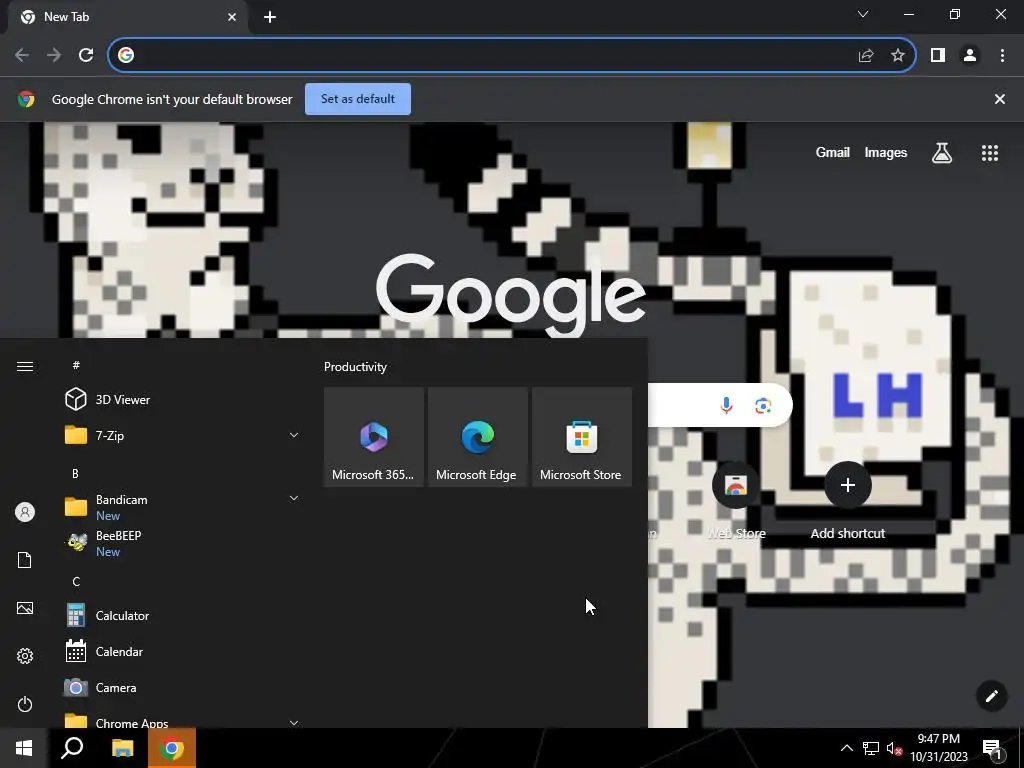Click the Set as default button
Screen dimensions: 1024x768
[x=358, y=99]
